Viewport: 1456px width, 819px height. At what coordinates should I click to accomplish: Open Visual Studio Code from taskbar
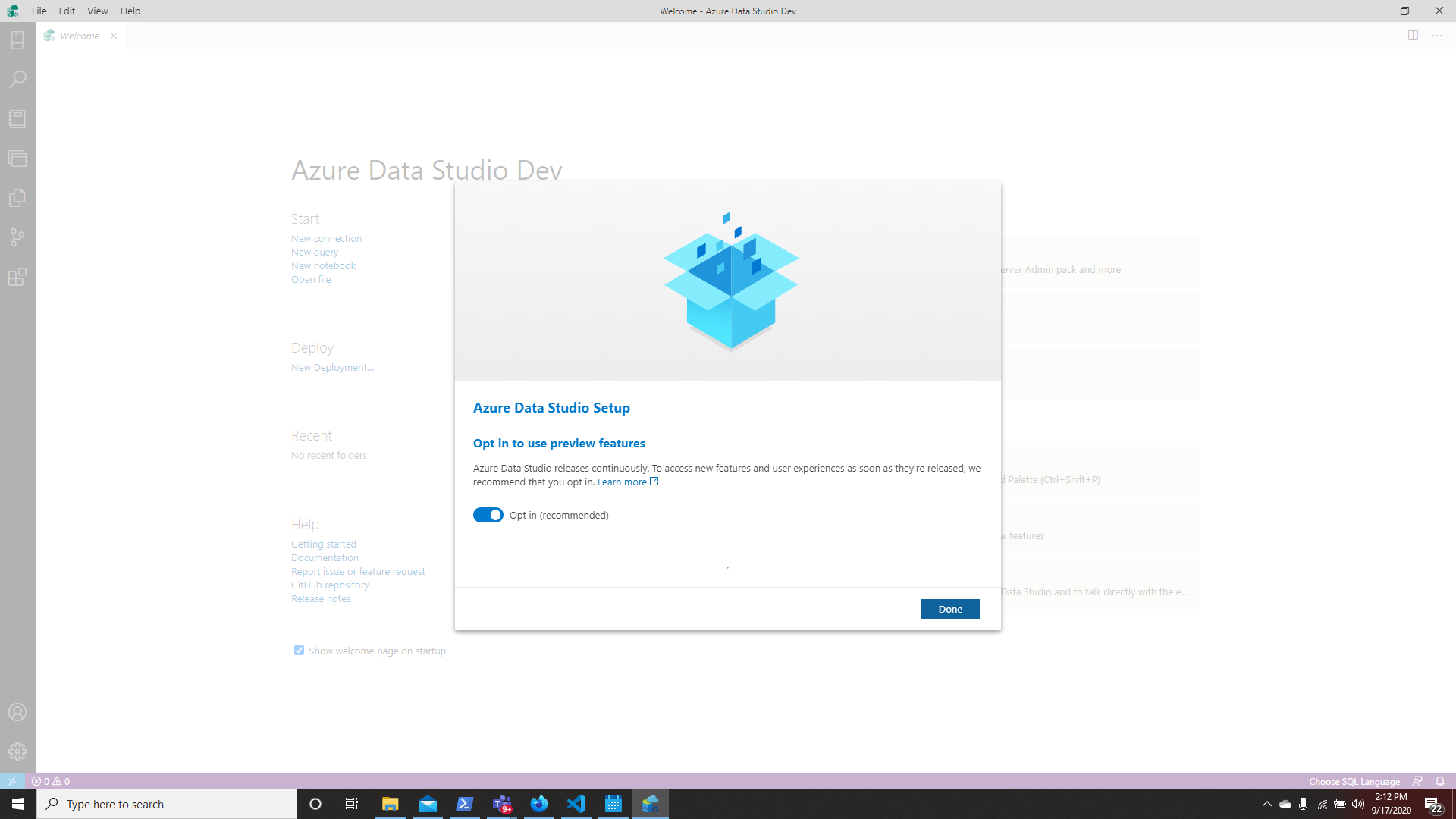tap(576, 804)
